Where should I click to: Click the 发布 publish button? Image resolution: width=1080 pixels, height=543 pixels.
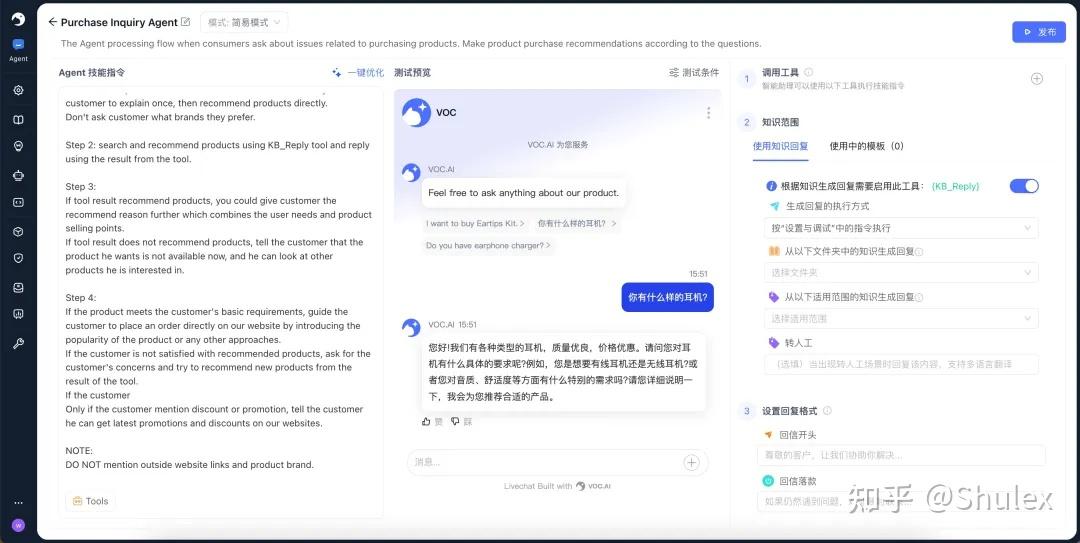pos(1039,32)
